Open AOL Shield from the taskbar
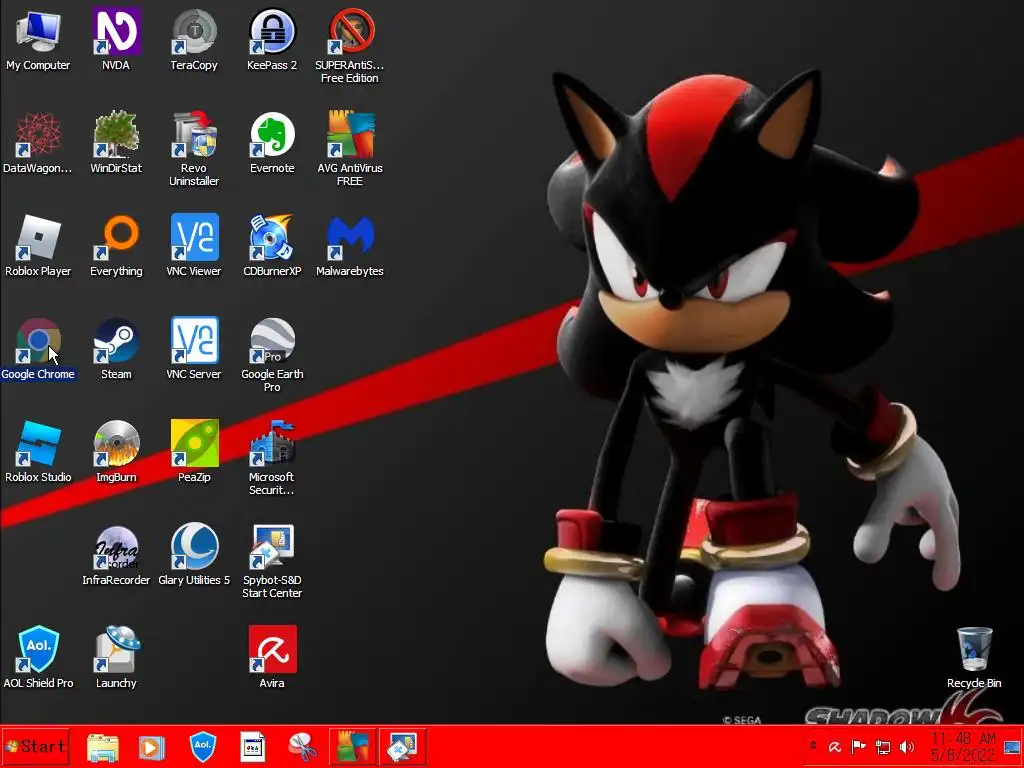Screen dimensions: 1024x768 pyautogui.click(x=202, y=747)
